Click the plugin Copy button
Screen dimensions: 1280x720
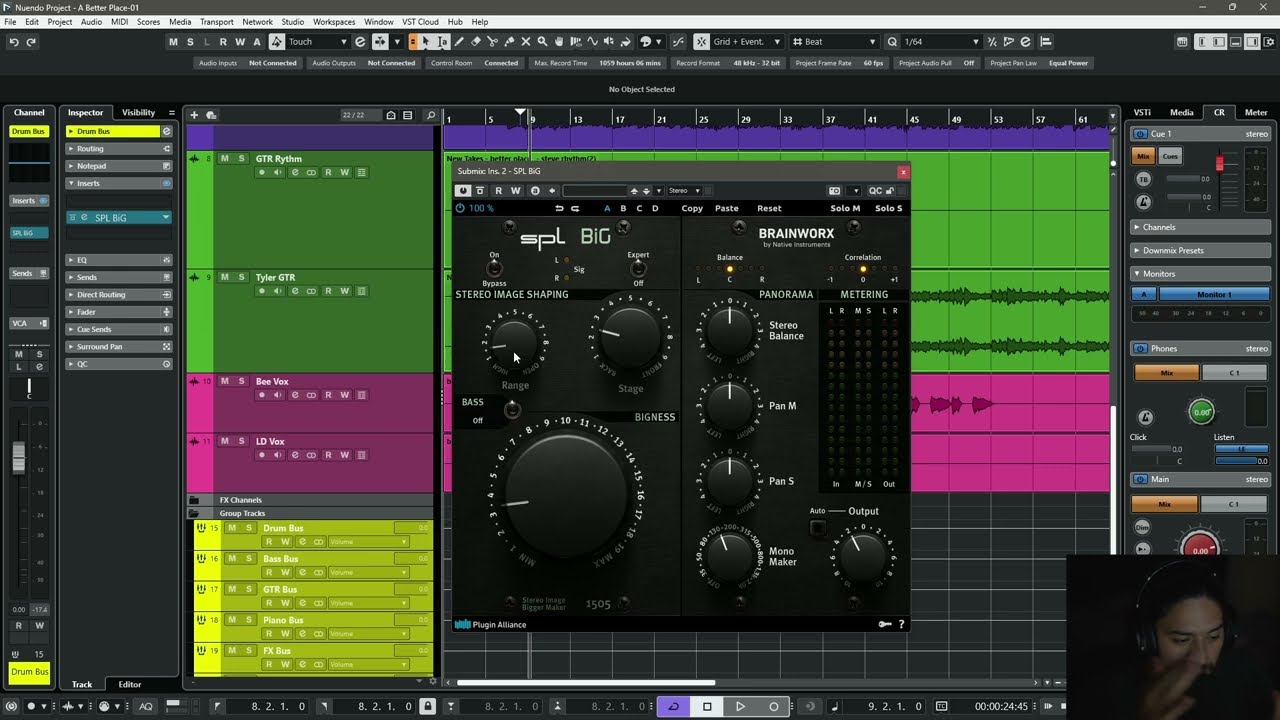pos(692,209)
